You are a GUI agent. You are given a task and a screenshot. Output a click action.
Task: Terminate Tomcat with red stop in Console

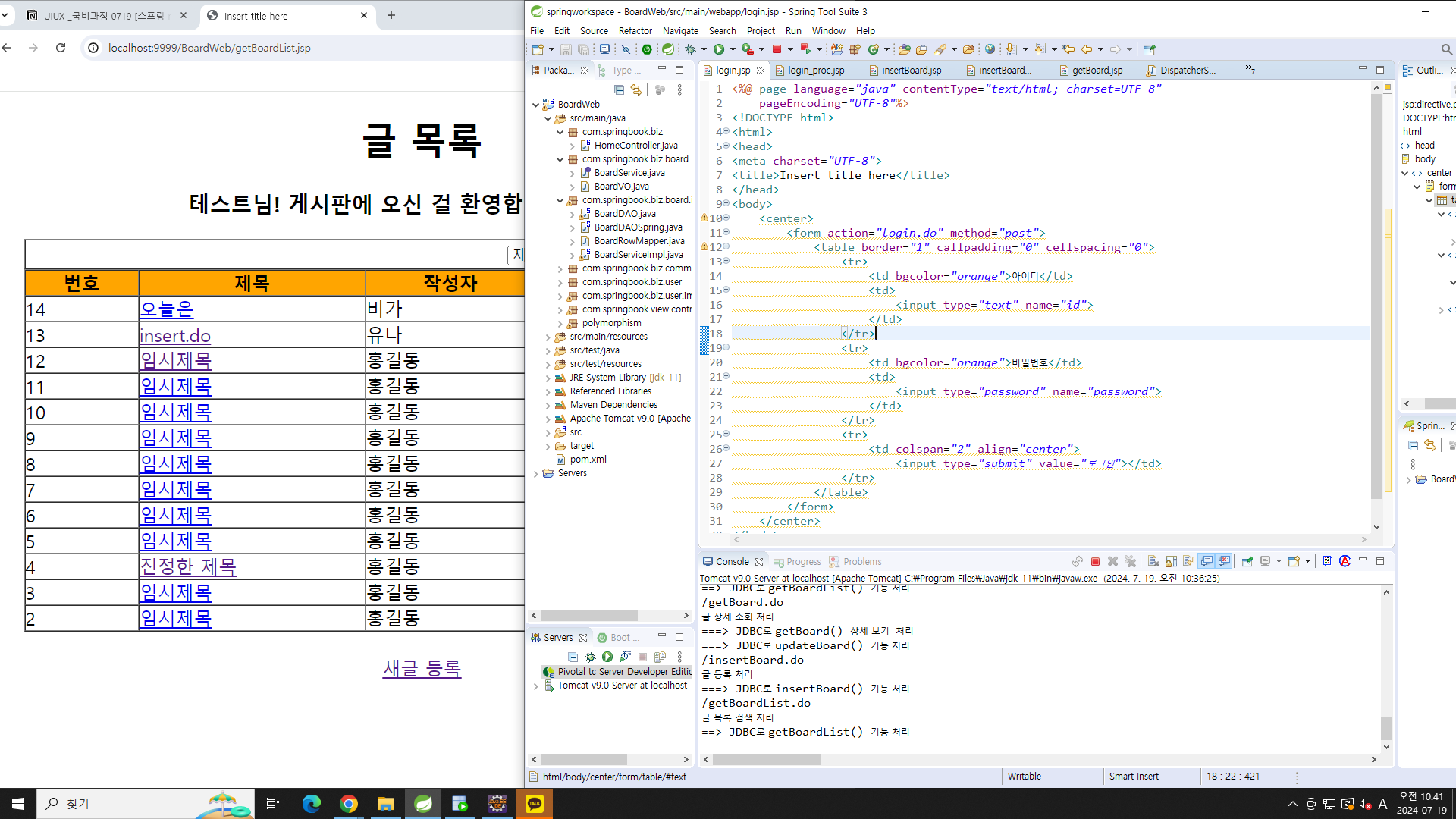click(x=1095, y=562)
